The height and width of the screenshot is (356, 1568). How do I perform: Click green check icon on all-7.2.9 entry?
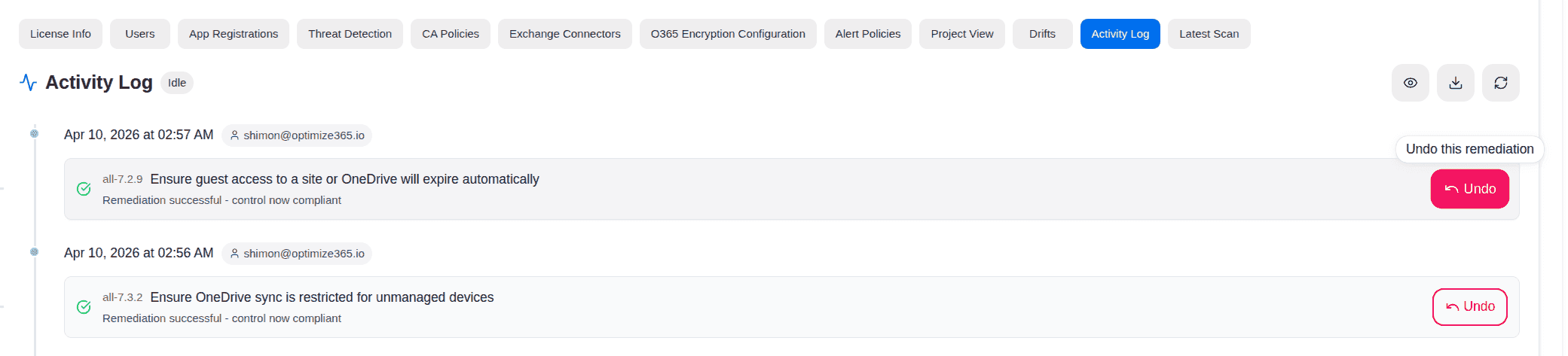[84, 189]
